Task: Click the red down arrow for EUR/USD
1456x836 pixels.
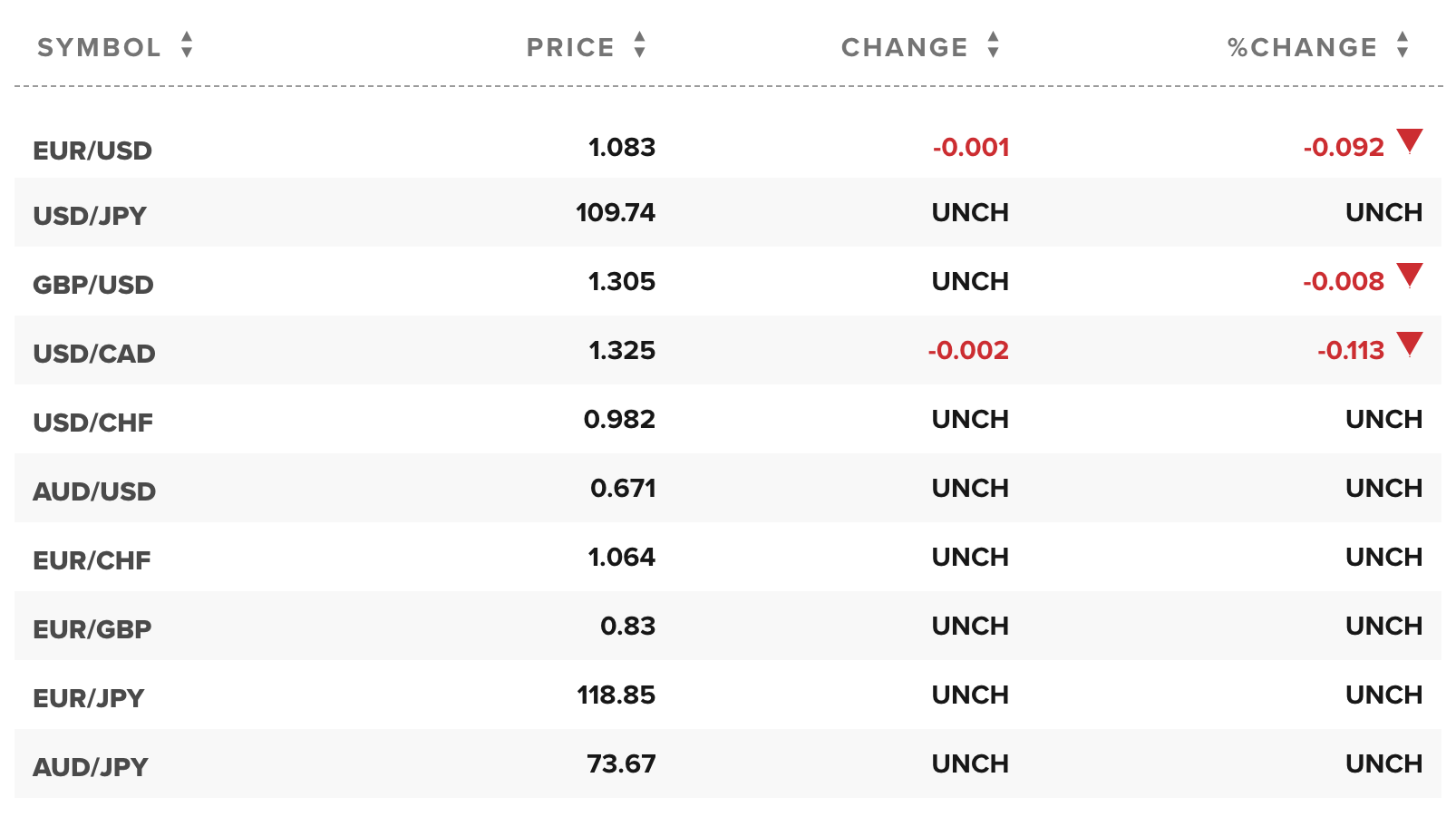Action: click(1410, 141)
